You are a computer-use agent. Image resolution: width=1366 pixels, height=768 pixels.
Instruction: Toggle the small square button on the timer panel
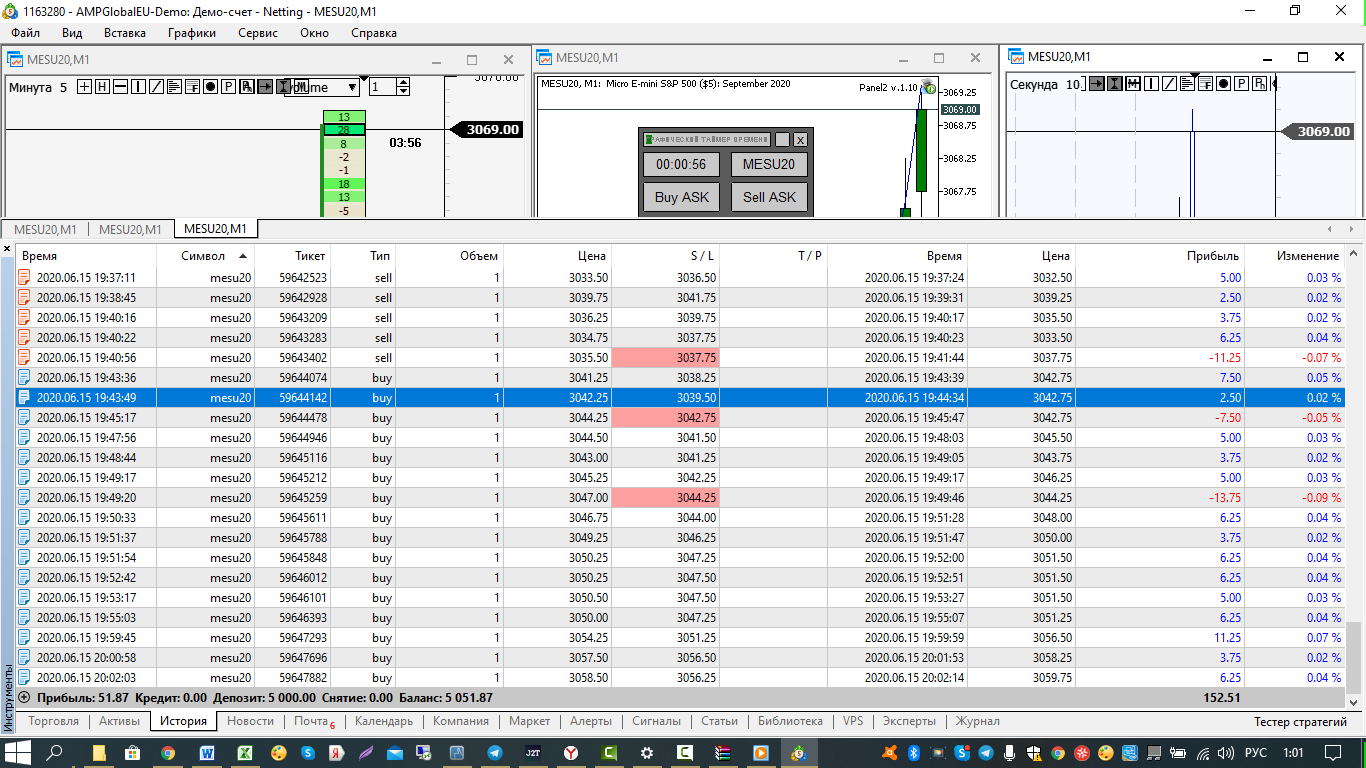[782, 140]
